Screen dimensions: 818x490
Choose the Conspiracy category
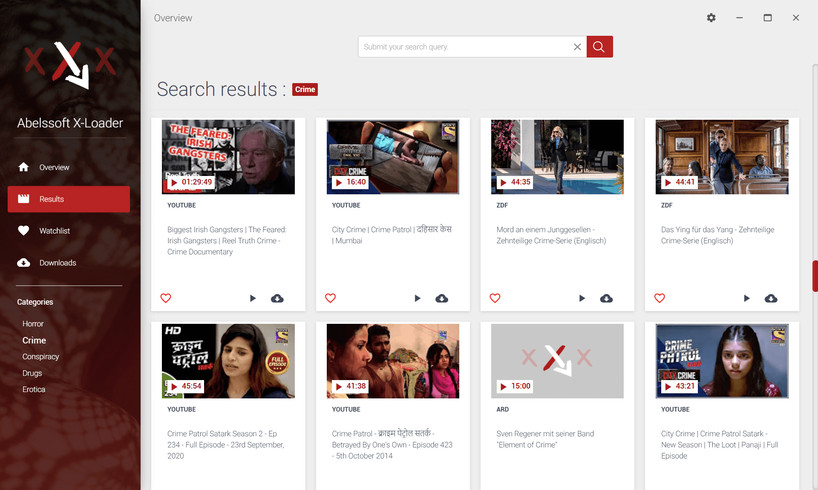point(41,356)
